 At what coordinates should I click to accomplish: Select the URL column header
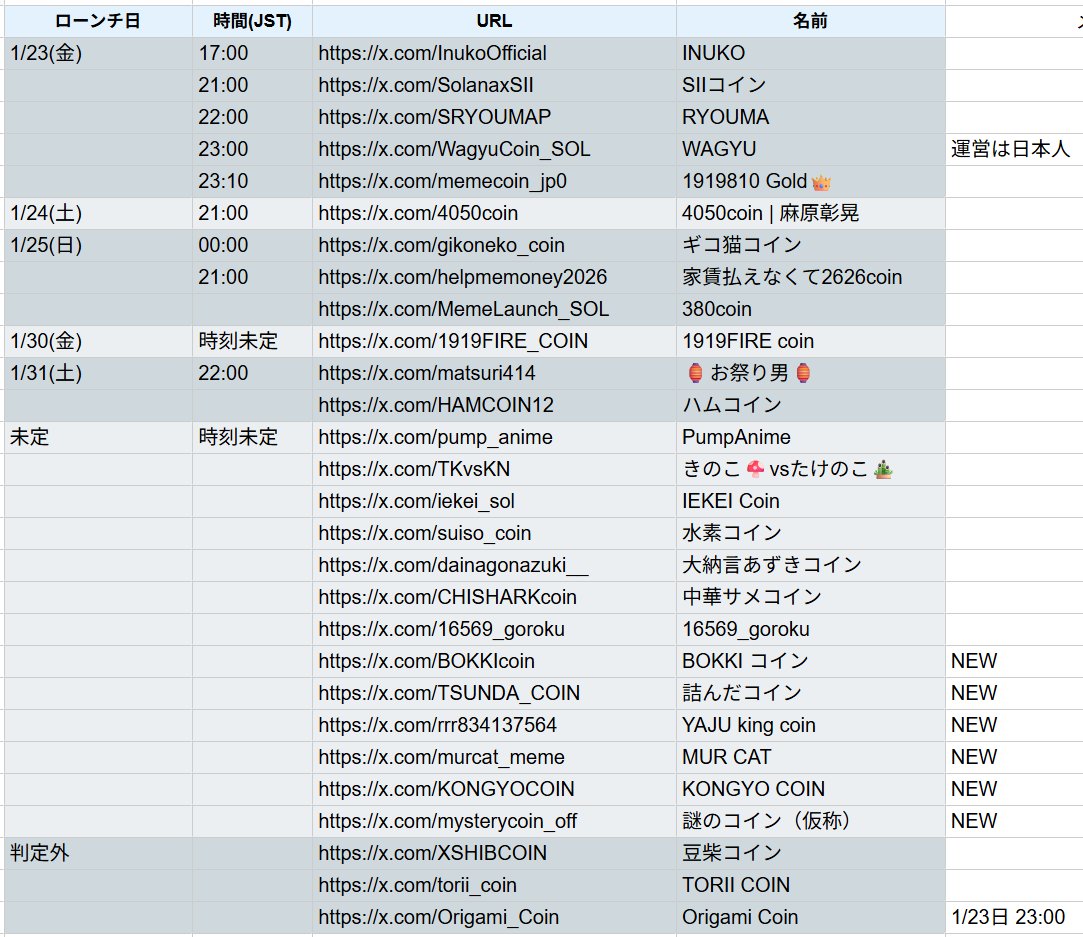[495, 21]
